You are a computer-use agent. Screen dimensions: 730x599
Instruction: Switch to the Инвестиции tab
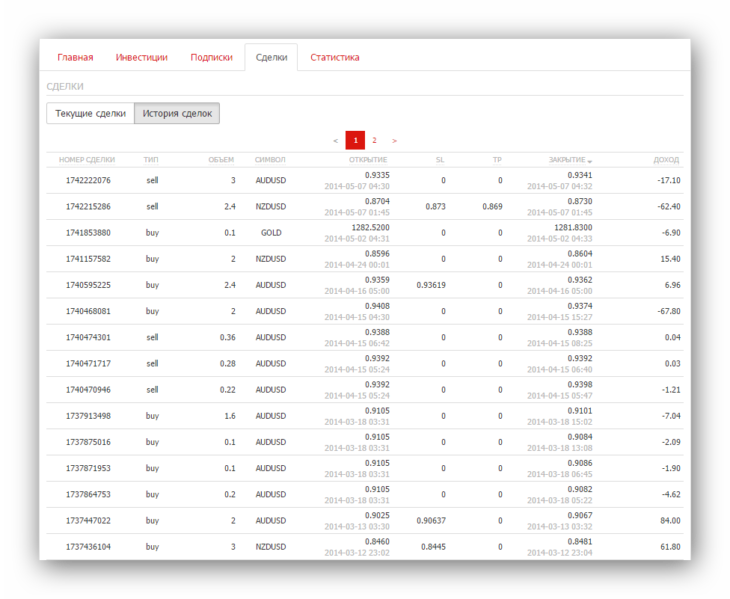pyautogui.click(x=142, y=57)
